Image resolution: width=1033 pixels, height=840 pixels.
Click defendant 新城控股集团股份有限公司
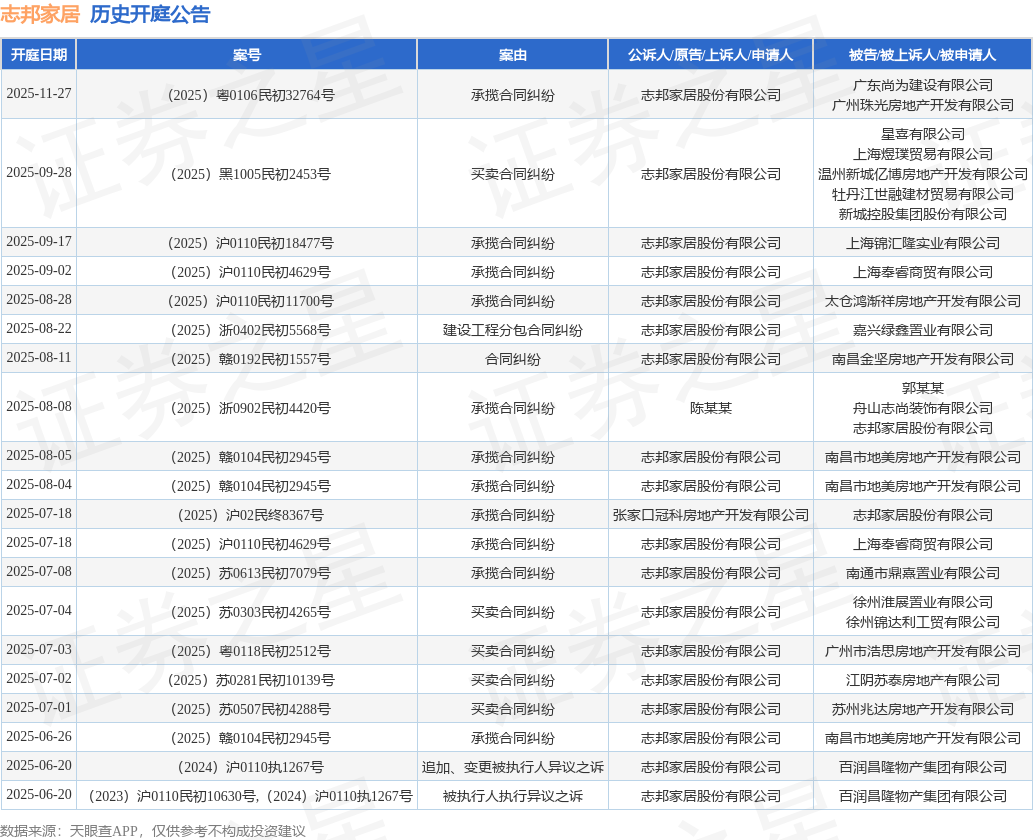pos(923,214)
